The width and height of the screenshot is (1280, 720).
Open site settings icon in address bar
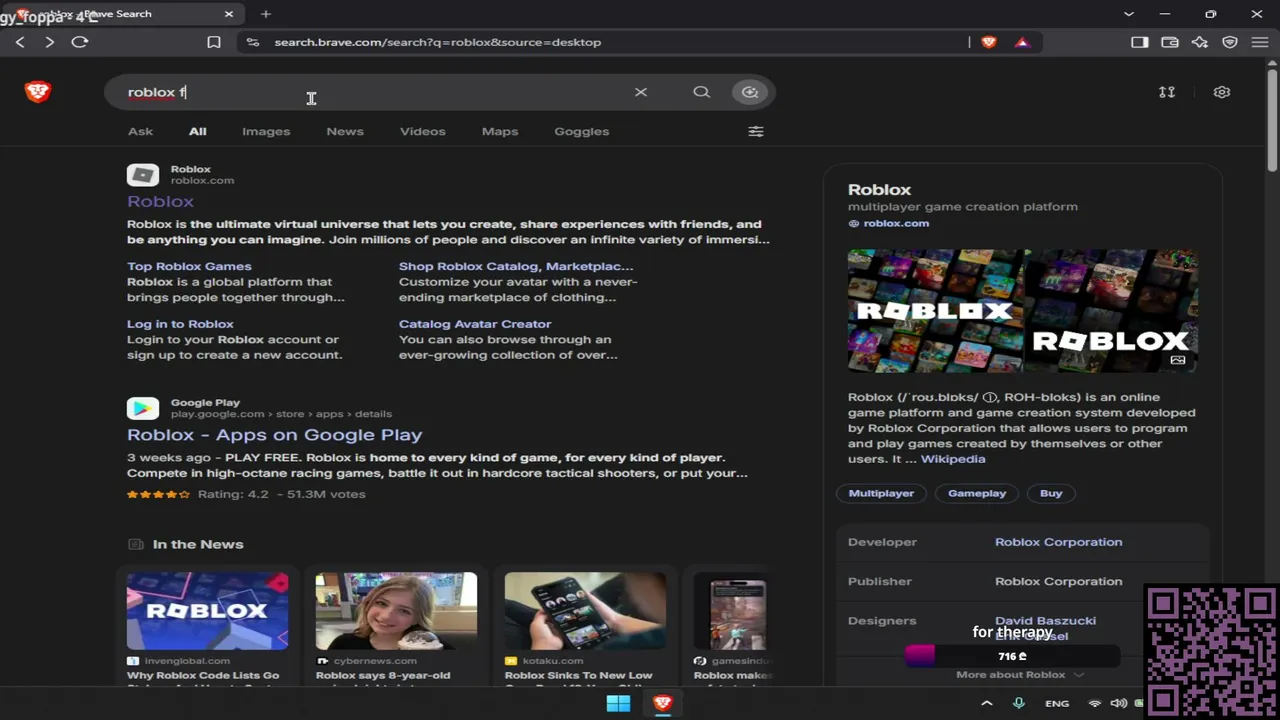coord(252,42)
